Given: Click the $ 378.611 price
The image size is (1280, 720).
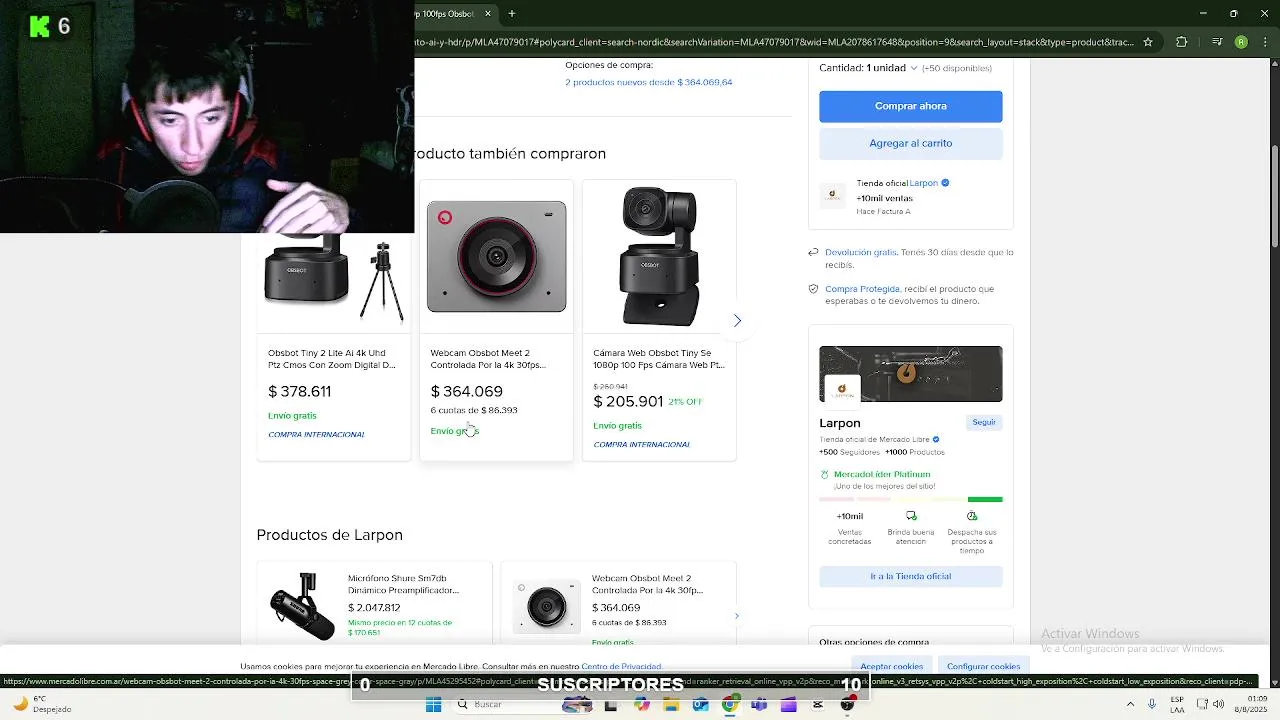Looking at the screenshot, I should pyautogui.click(x=299, y=392).
